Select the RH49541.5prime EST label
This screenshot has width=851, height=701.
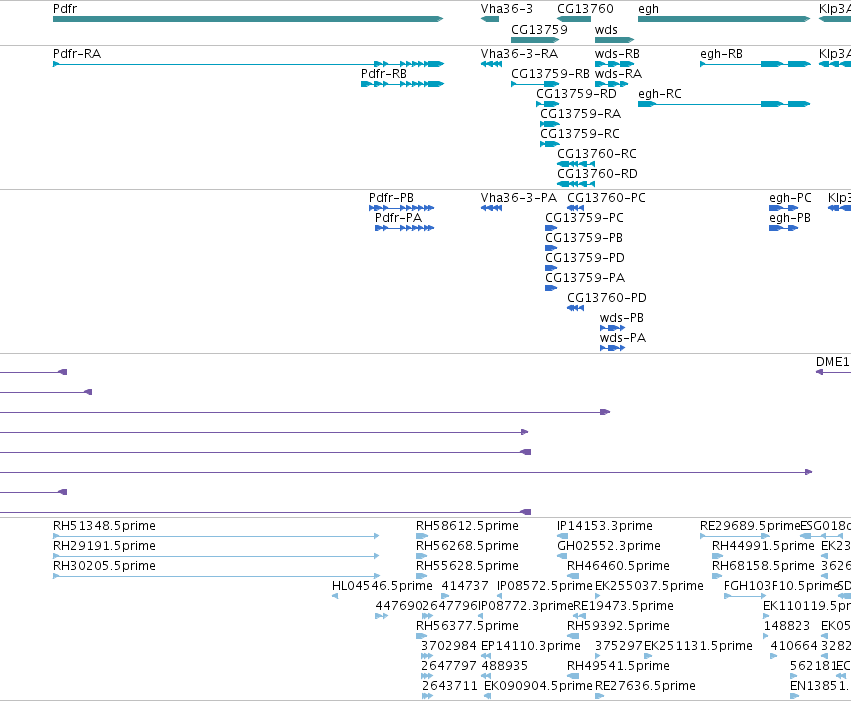point(618,667)
